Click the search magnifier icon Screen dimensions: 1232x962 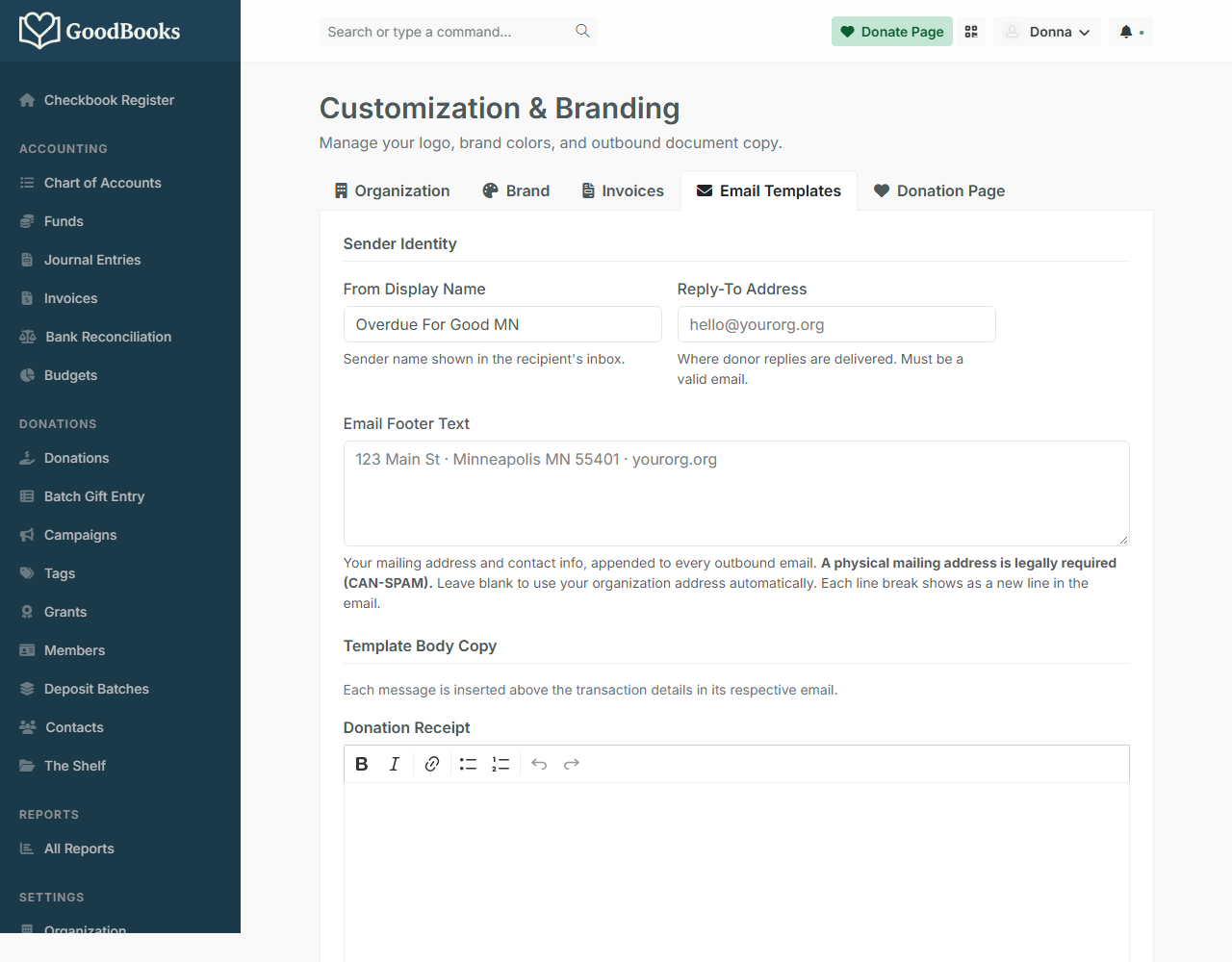click(582, 31)
